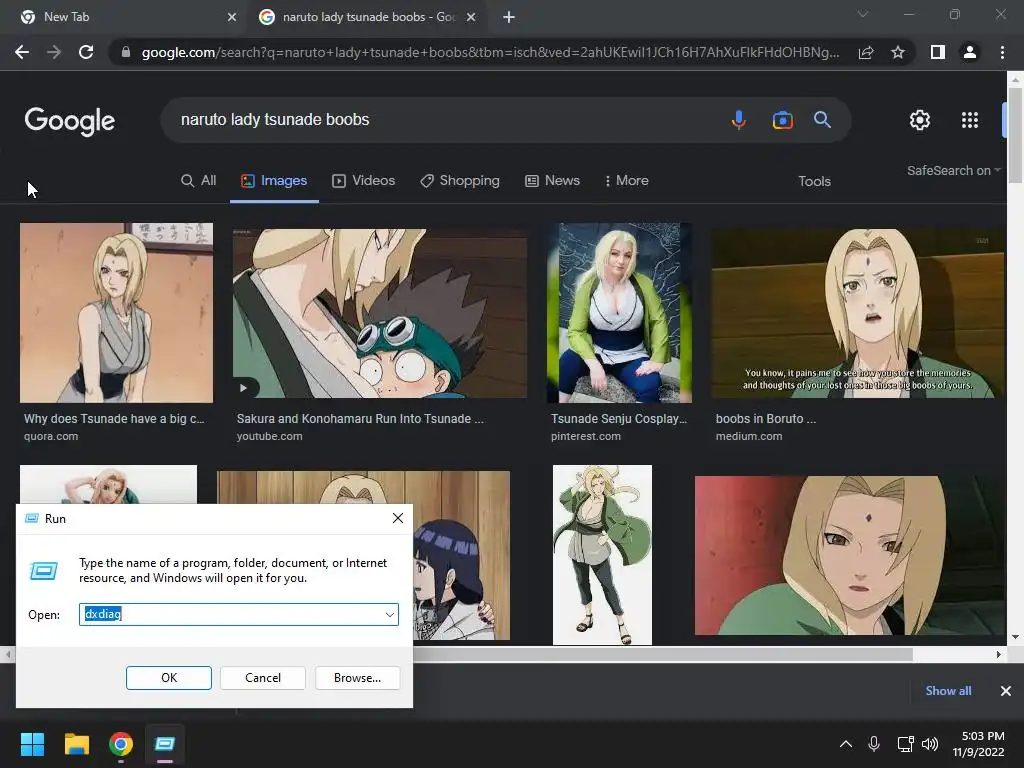The height and width of the screenshot is (768, 1024).
Task: Click the padlock site info icon
Action: click(126, 52)
